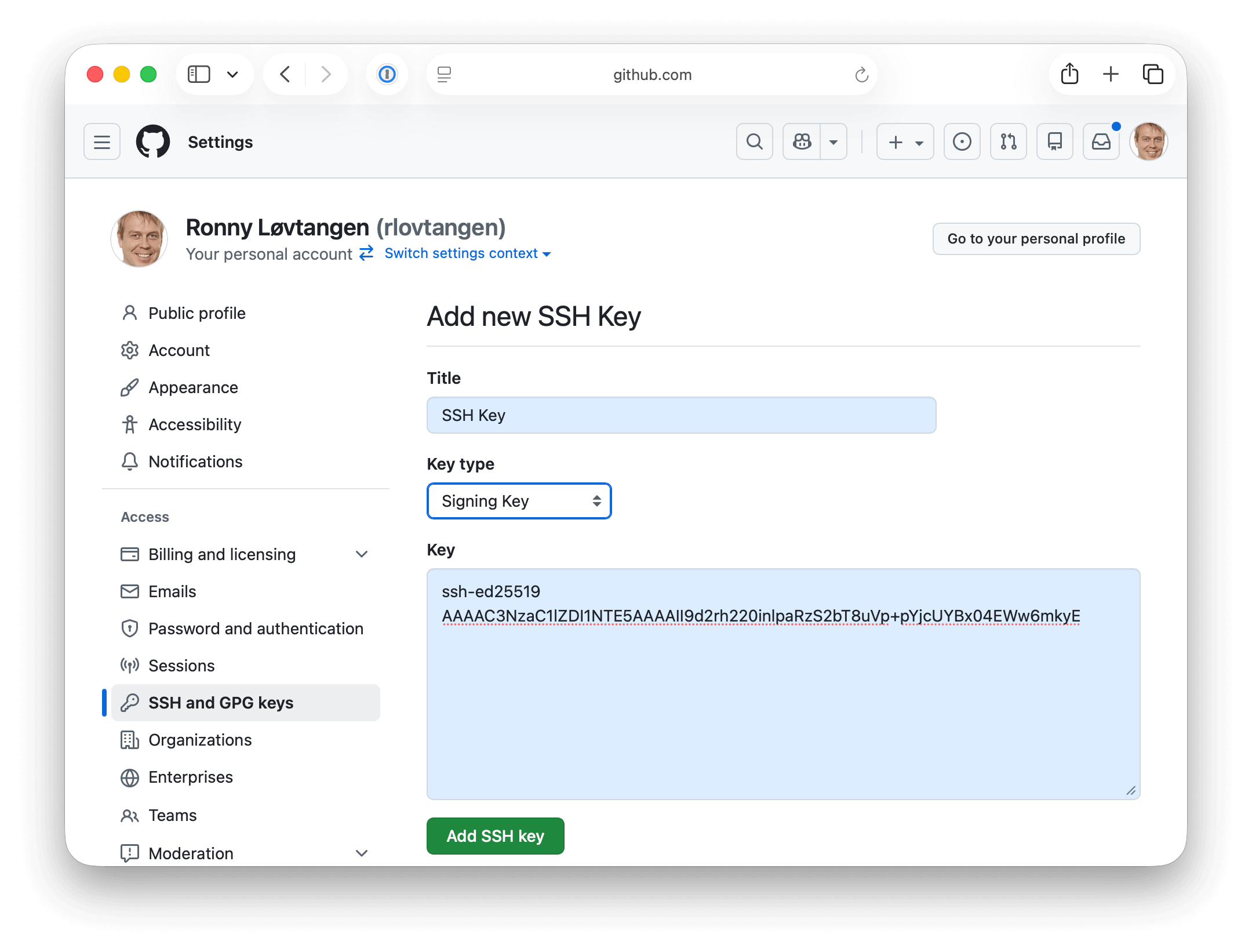Click Go to your personal profile

1036,239
